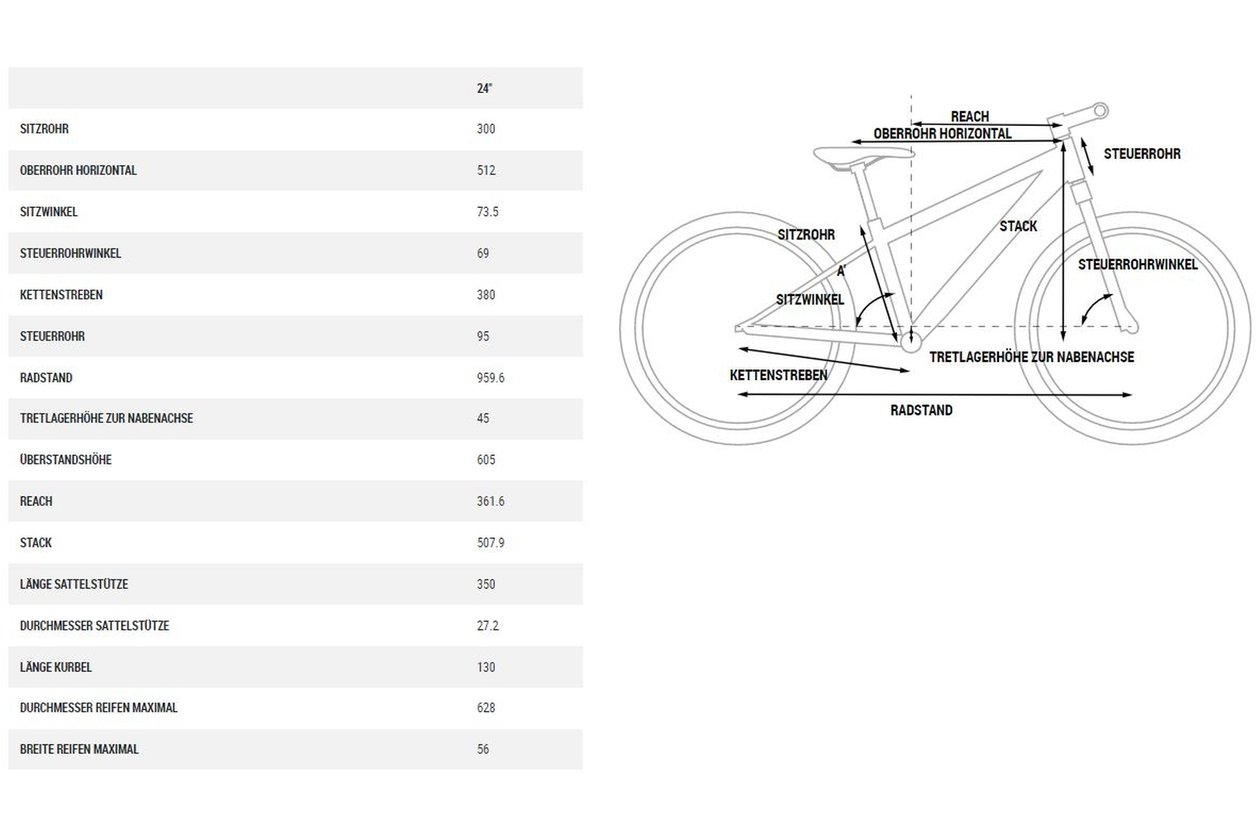1260x840 pixels.
Task: Select the RADSTAND label under the bike
Action: click(x=921, y=410)
